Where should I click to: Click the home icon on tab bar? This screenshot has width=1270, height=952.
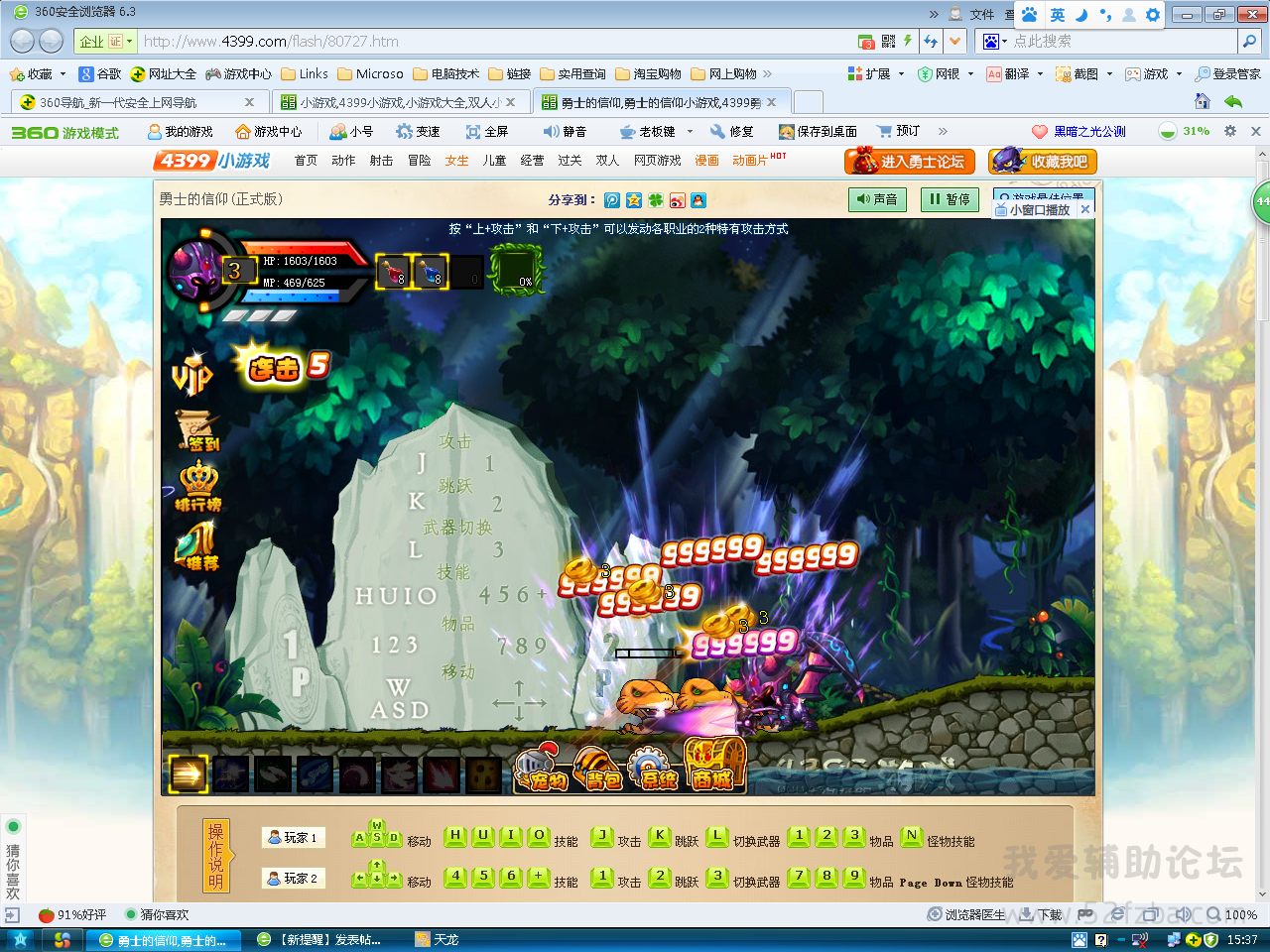(1203, 101)
